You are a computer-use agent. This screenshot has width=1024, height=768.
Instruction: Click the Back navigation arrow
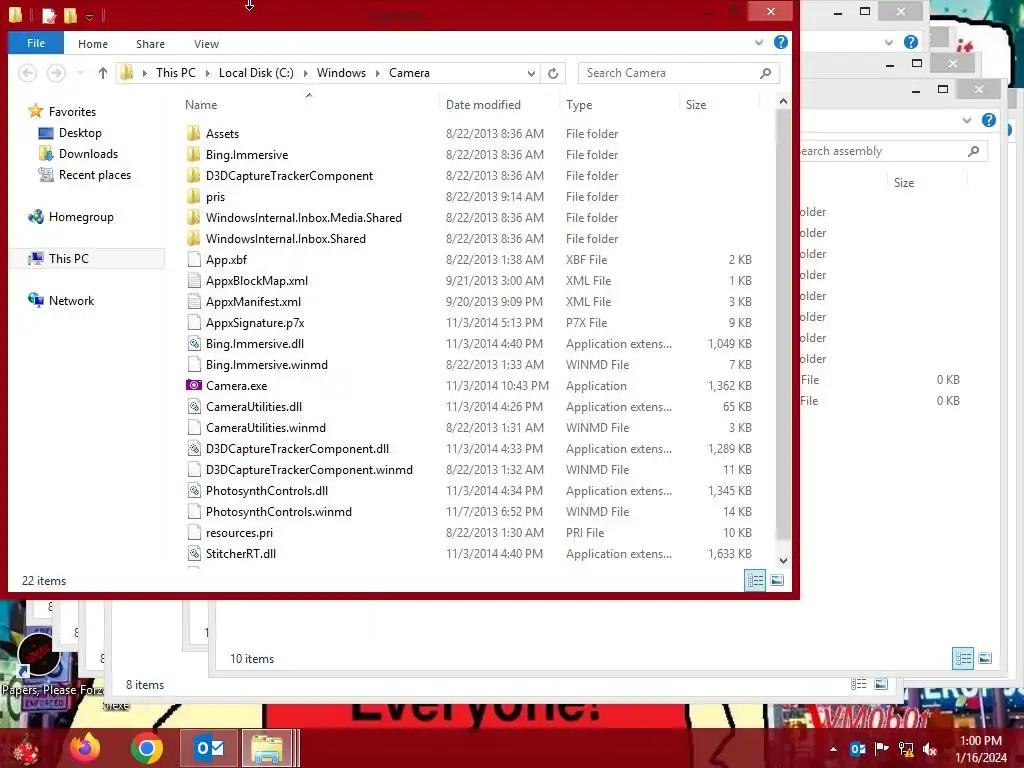click(x=27, y=73)
